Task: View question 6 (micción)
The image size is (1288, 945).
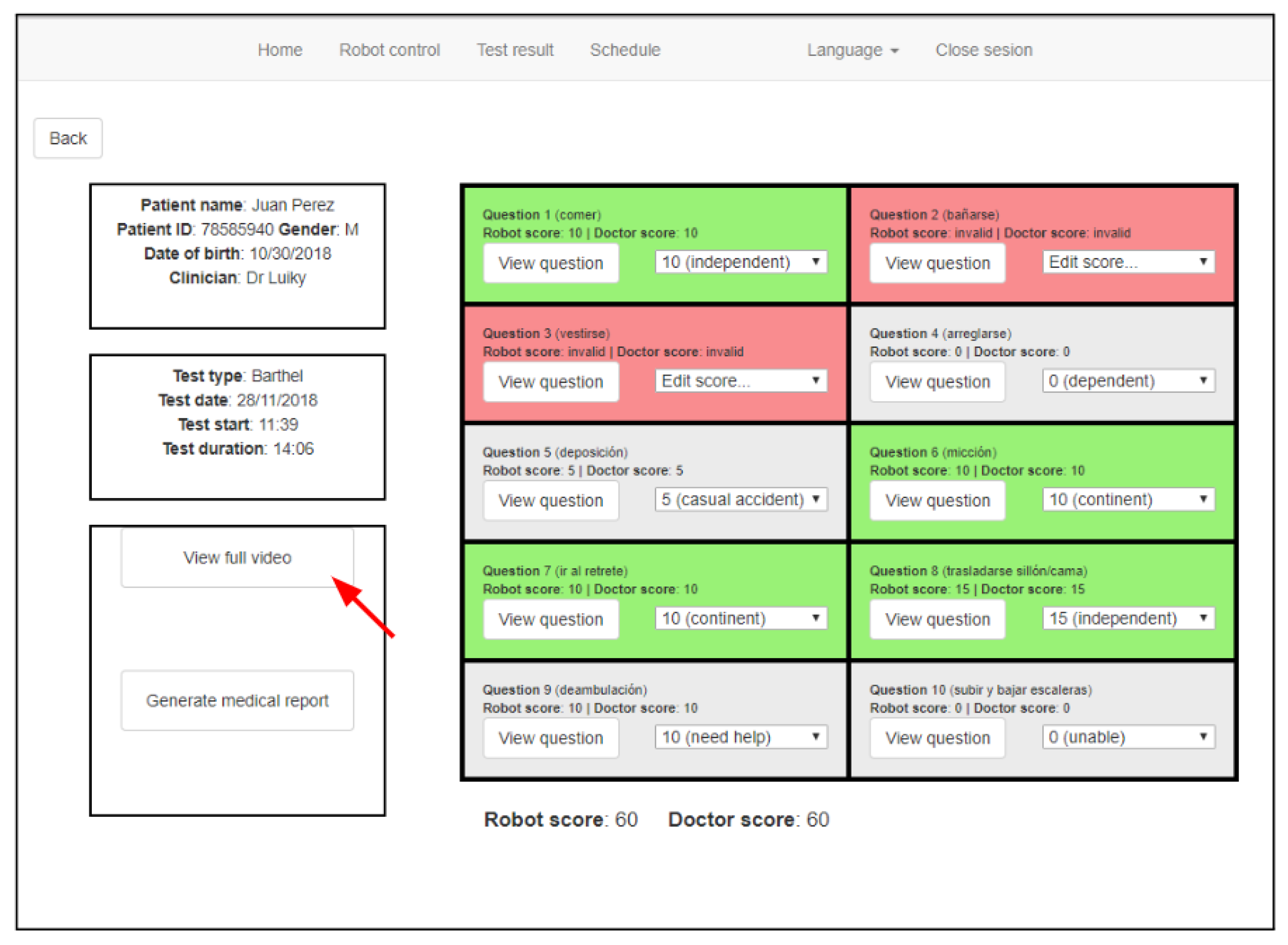Action: click(x=937, y=501)
